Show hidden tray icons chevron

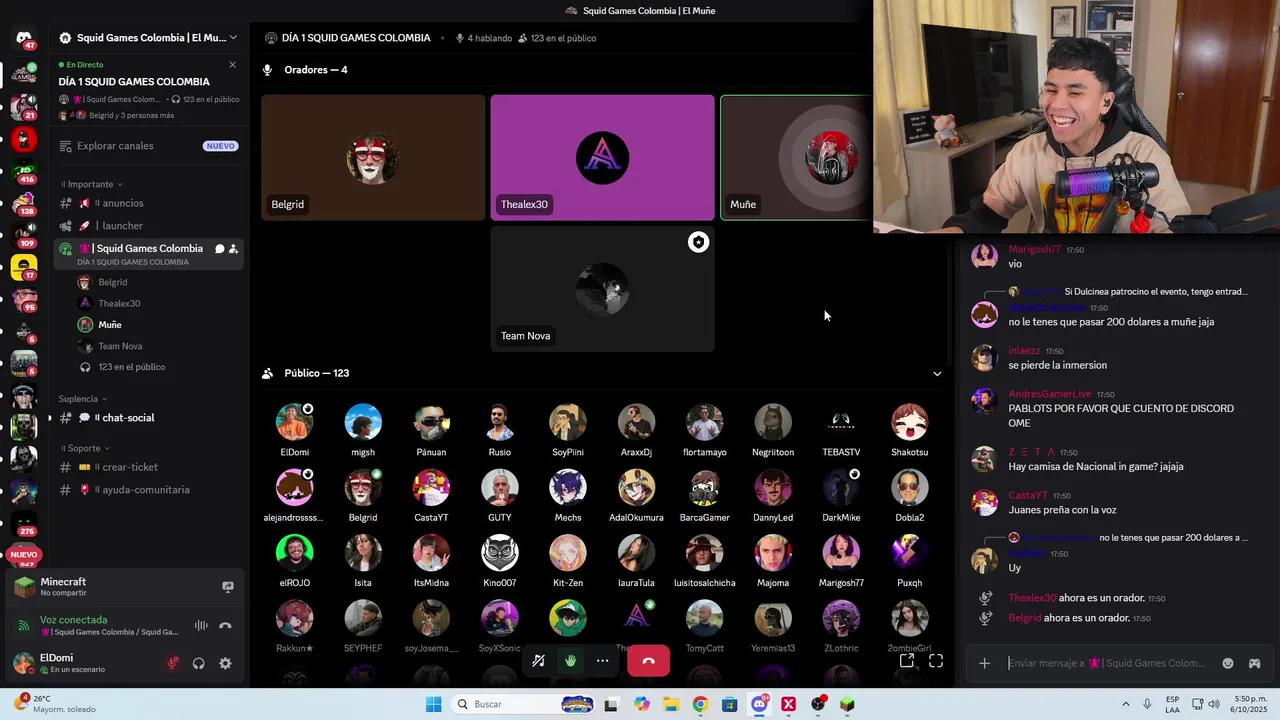1128,704
